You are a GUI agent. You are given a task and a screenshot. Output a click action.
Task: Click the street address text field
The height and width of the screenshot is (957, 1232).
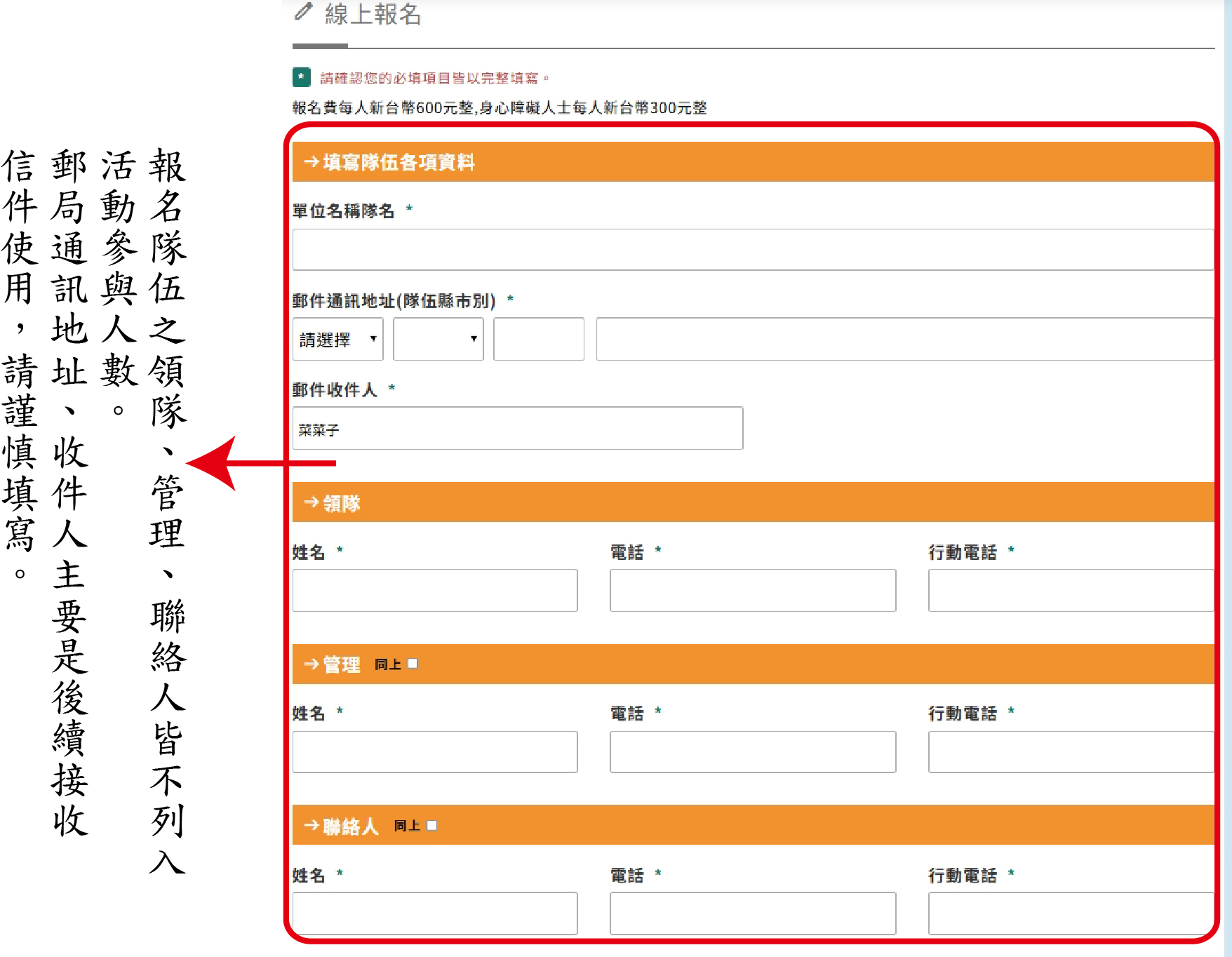905,339
